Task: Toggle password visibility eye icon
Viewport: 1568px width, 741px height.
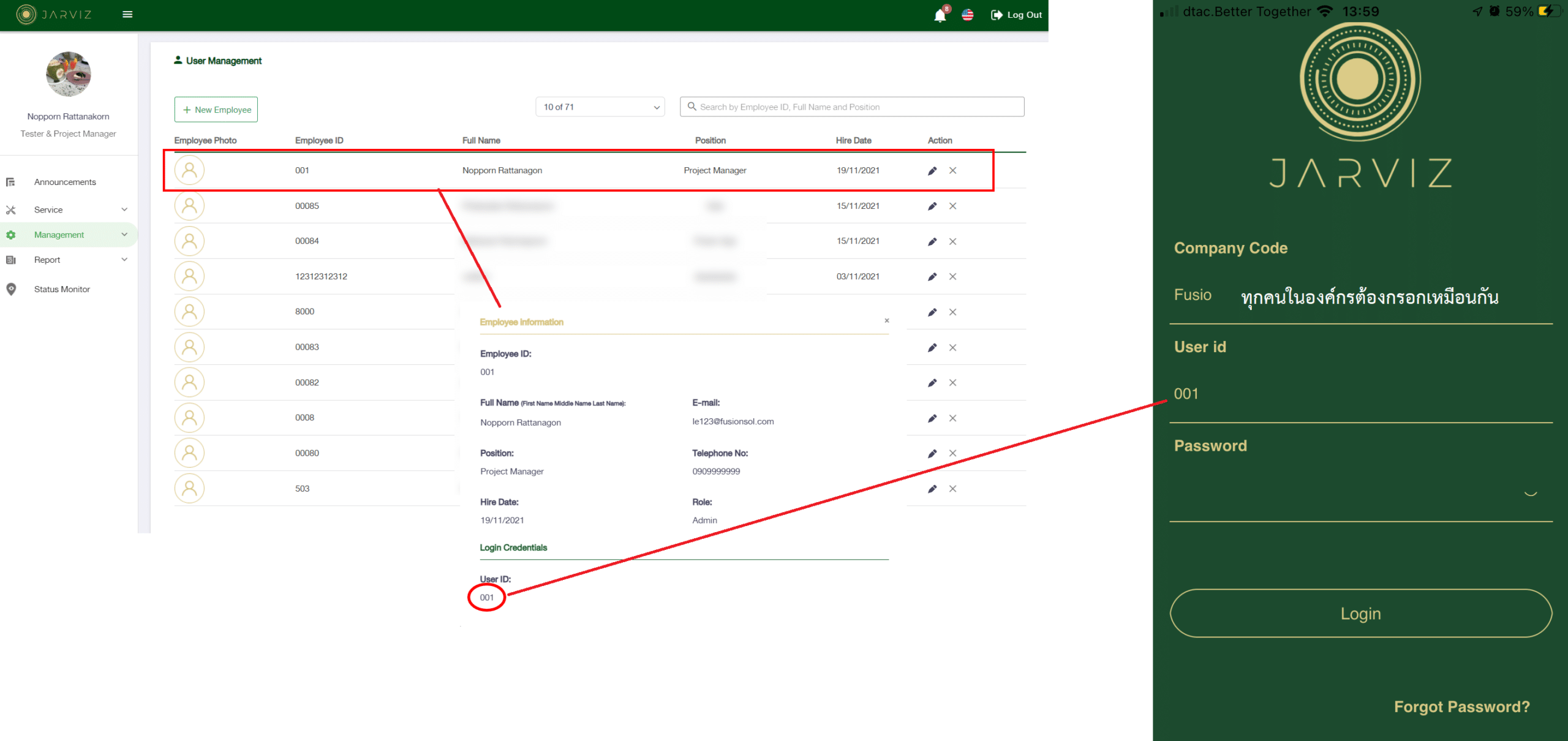Action: pyautogui.click(x=1530, y=492)
